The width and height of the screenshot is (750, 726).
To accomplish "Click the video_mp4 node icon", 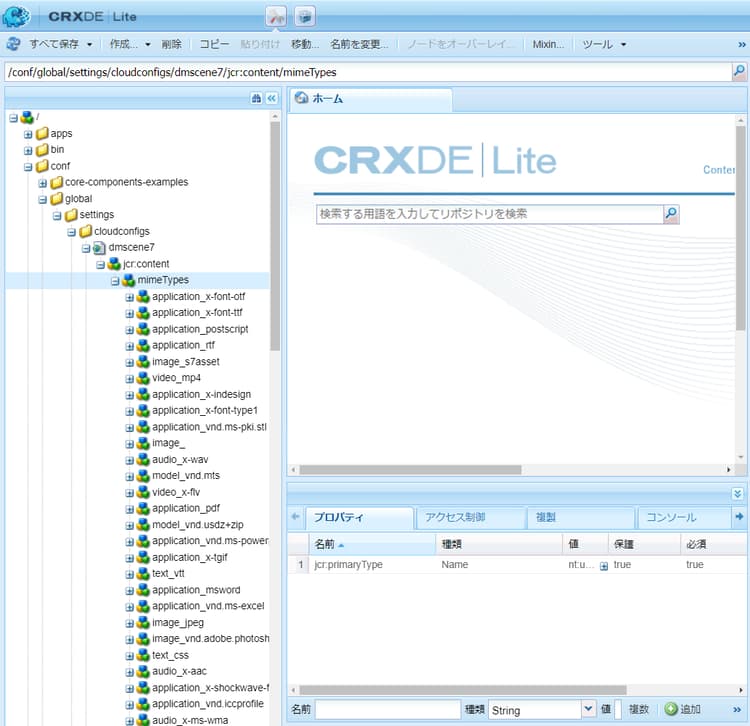I will coord(143,378).
